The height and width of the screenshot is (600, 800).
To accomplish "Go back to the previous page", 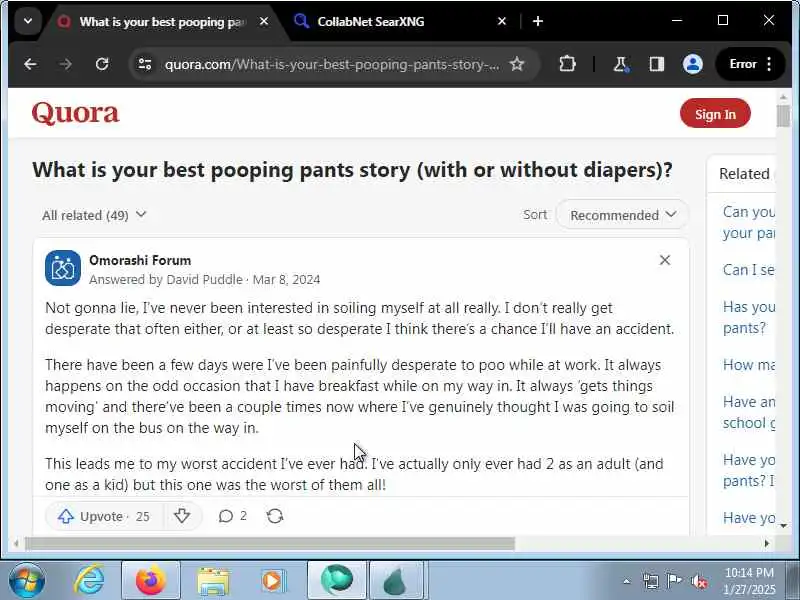I will [30, 64].
